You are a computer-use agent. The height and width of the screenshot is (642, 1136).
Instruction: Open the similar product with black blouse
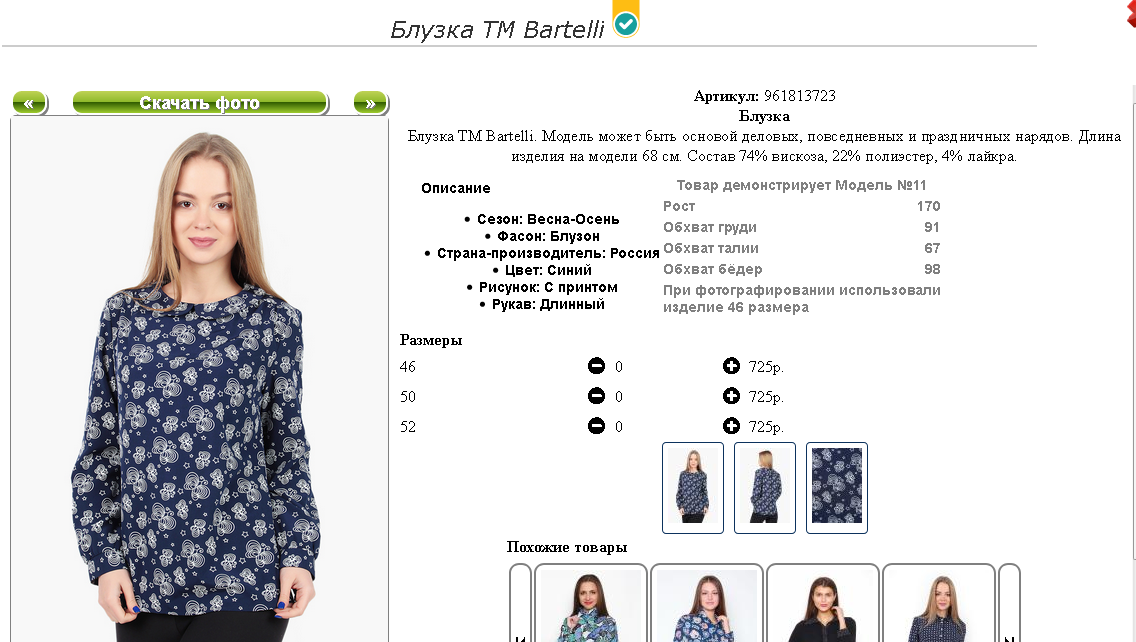tap(823, 604)
